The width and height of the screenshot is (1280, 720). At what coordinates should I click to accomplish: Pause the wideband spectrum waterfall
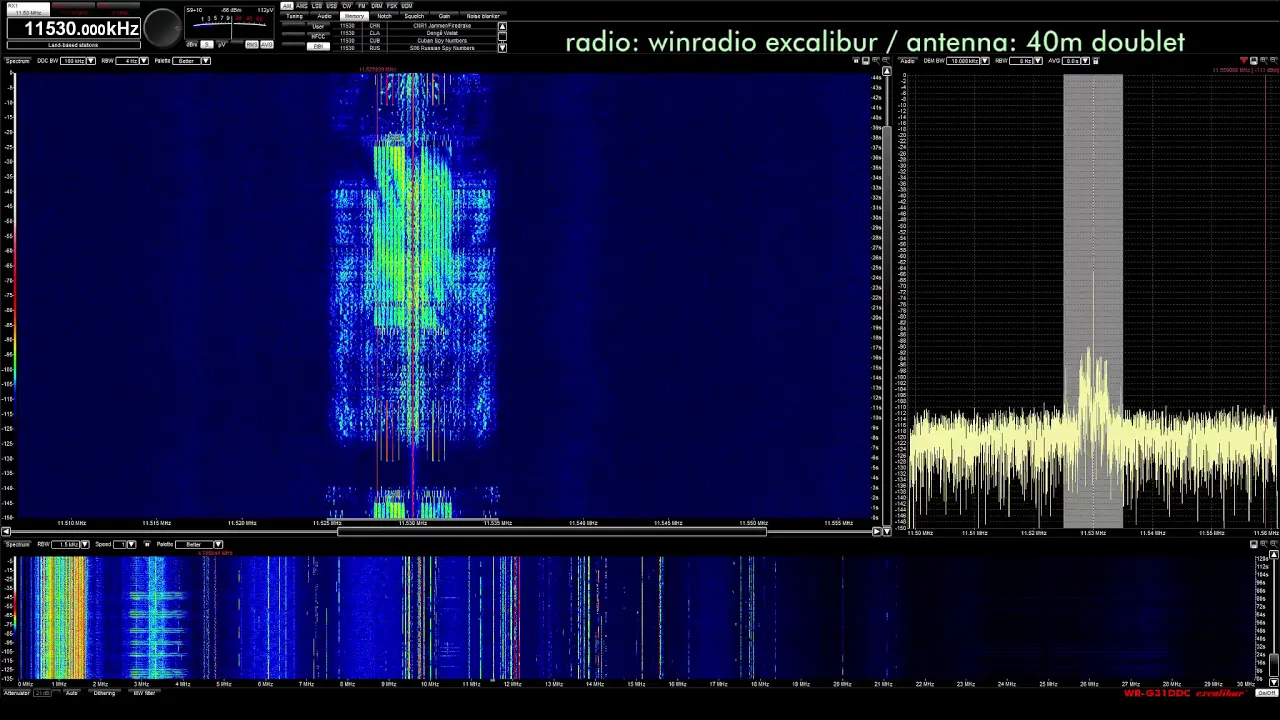pyautogui.click(x=147, y=544)
